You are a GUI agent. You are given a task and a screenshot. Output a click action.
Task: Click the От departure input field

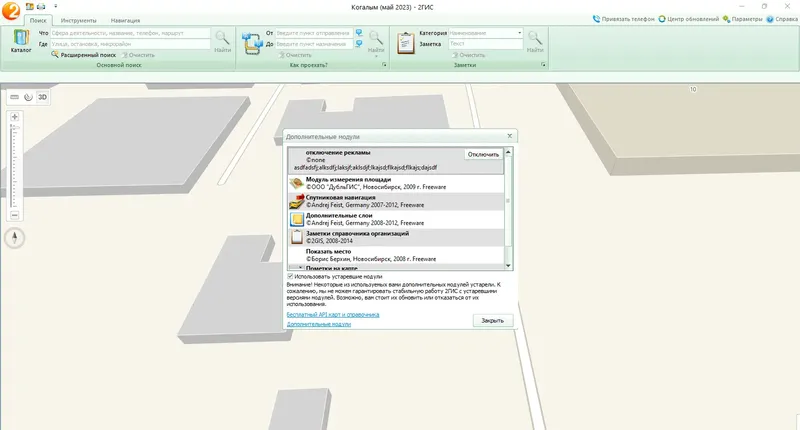pos(314,33)
